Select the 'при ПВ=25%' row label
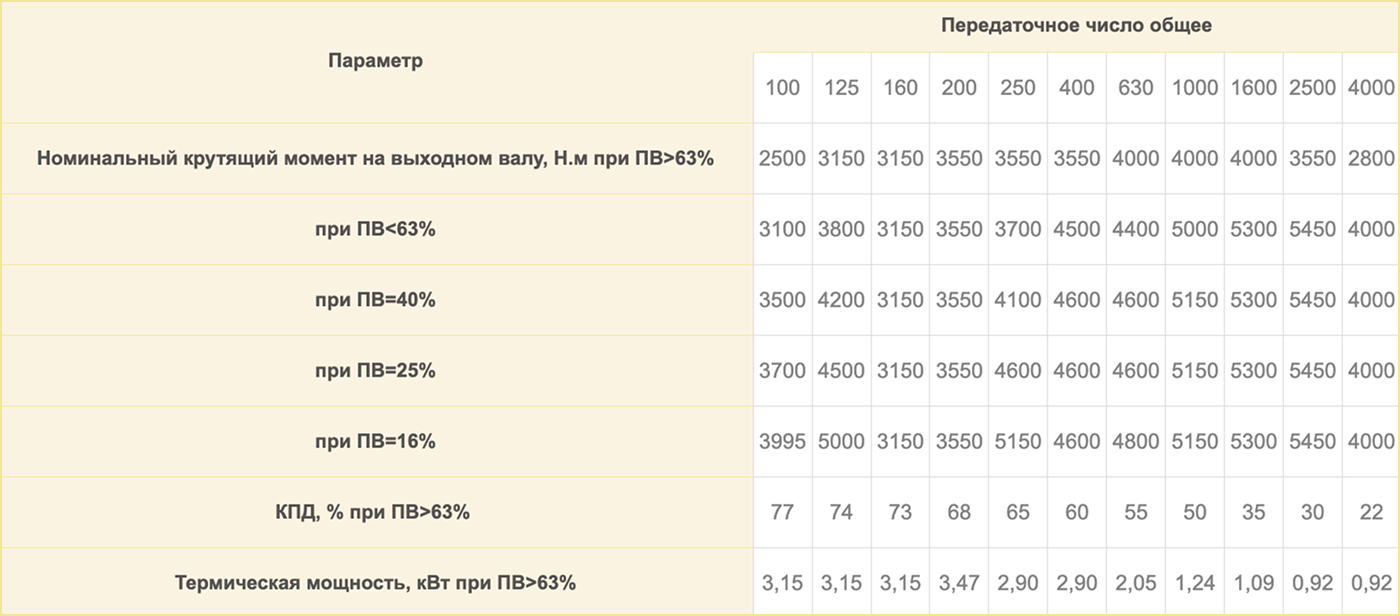The height and width of the screenshot is (616, 1400). (x=376, y=371)
